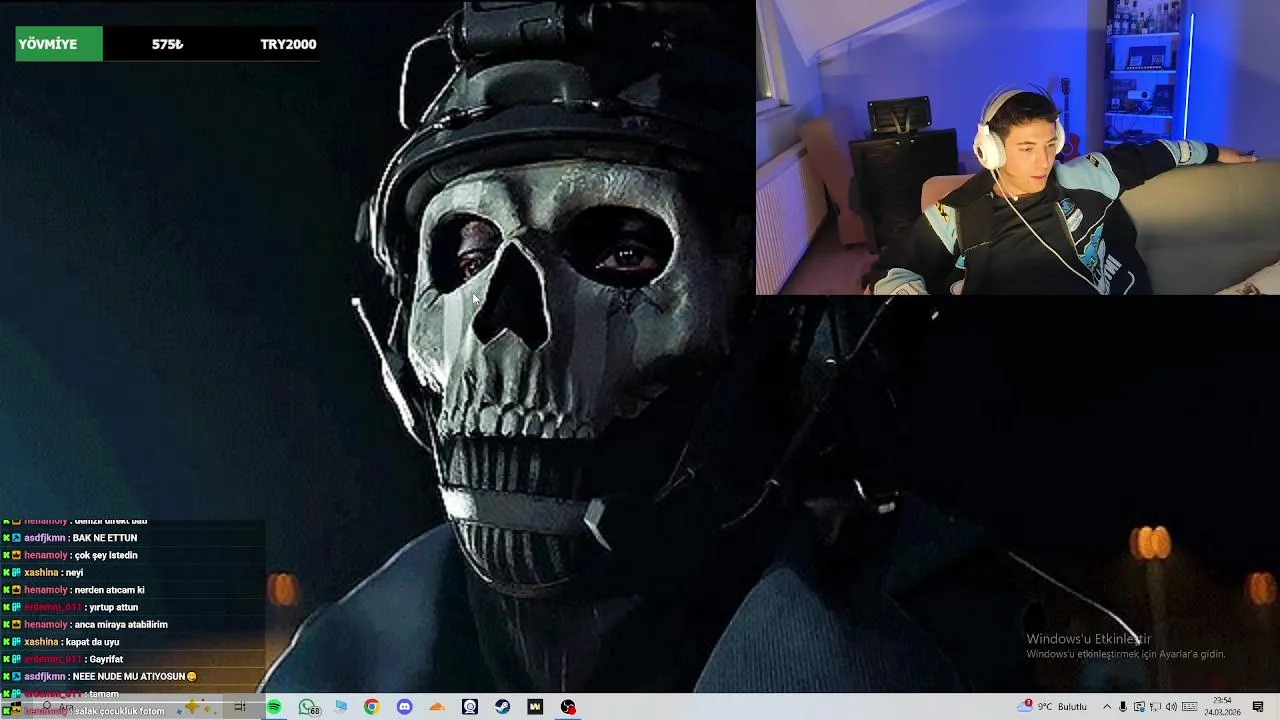Open Steam from the taskbar
The height and width of the screenshot is (720, 1280).
click(x=502, y=707)
